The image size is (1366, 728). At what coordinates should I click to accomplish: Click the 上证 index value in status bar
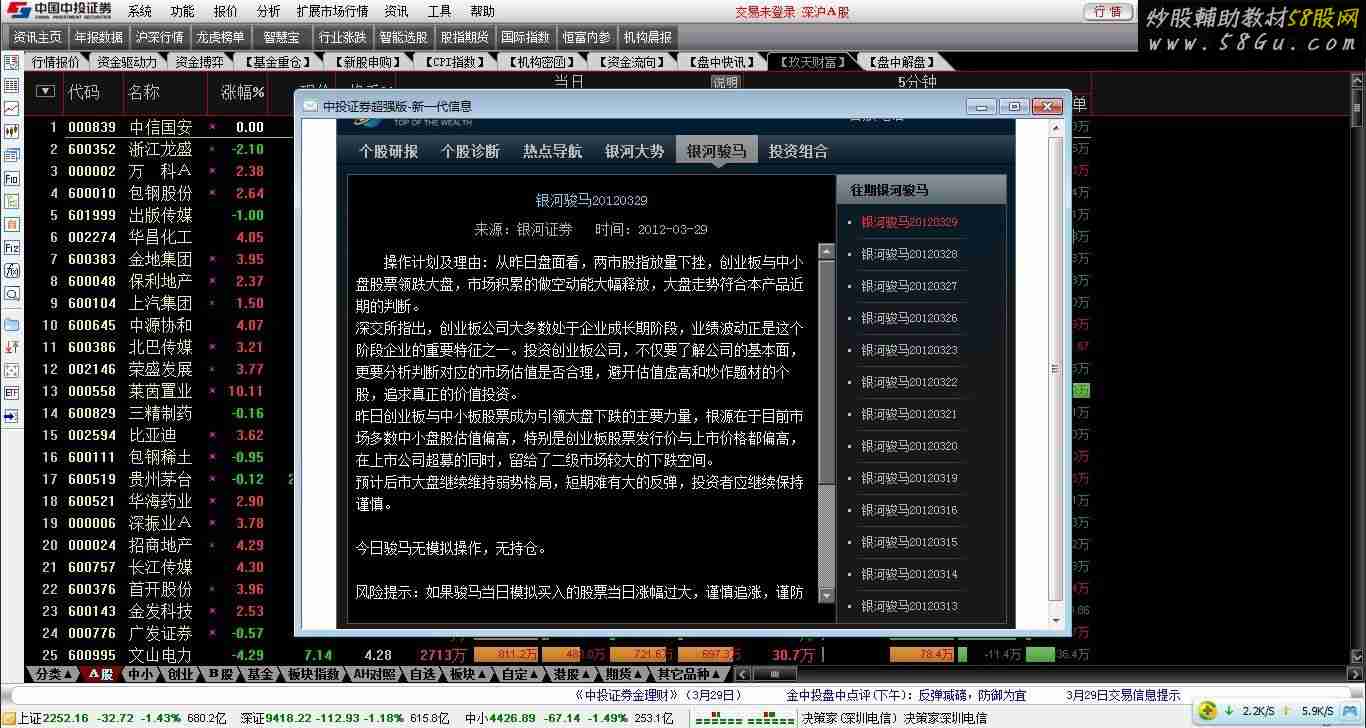click(x=68, y=718)
